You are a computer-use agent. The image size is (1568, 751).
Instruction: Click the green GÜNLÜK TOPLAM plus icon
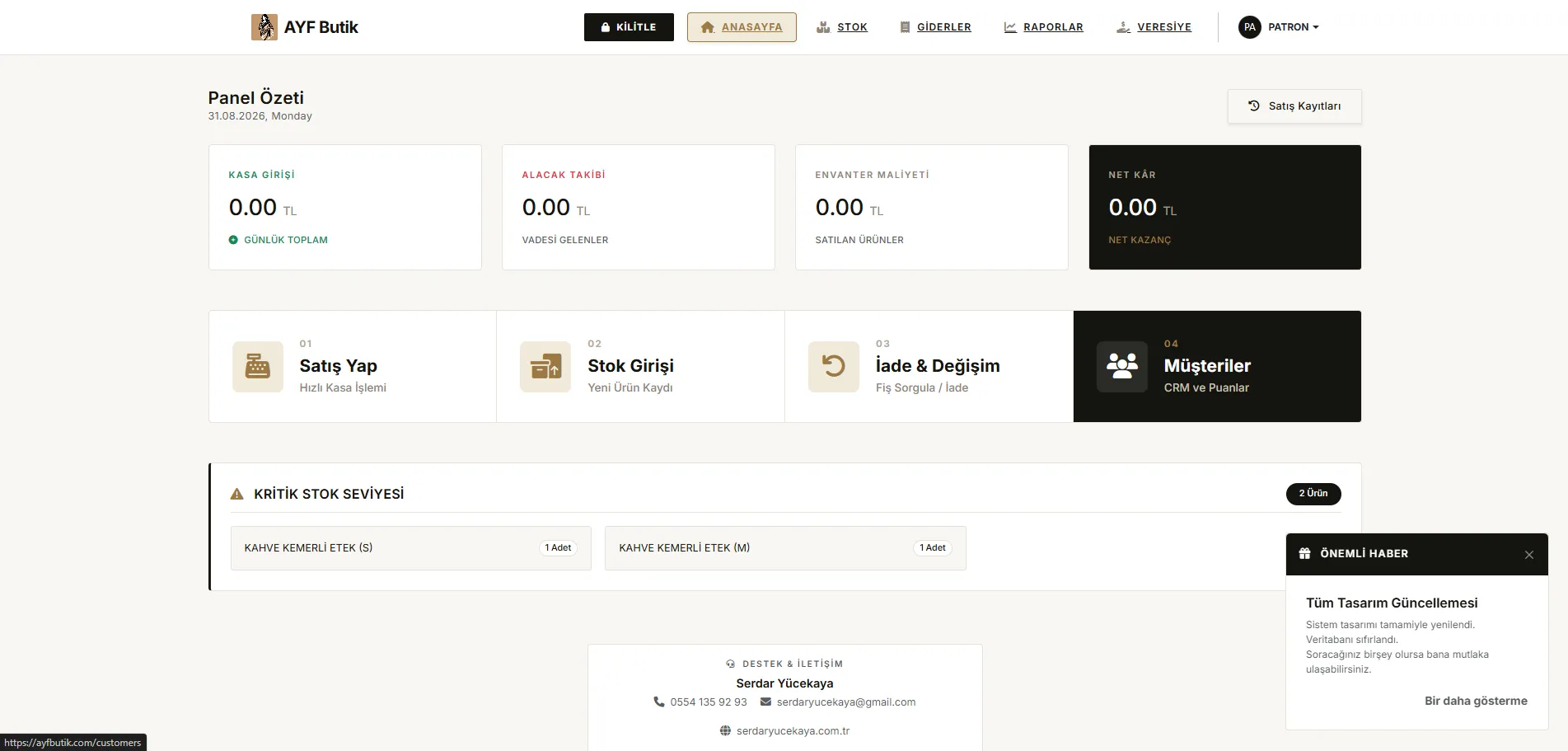[233, 240]
